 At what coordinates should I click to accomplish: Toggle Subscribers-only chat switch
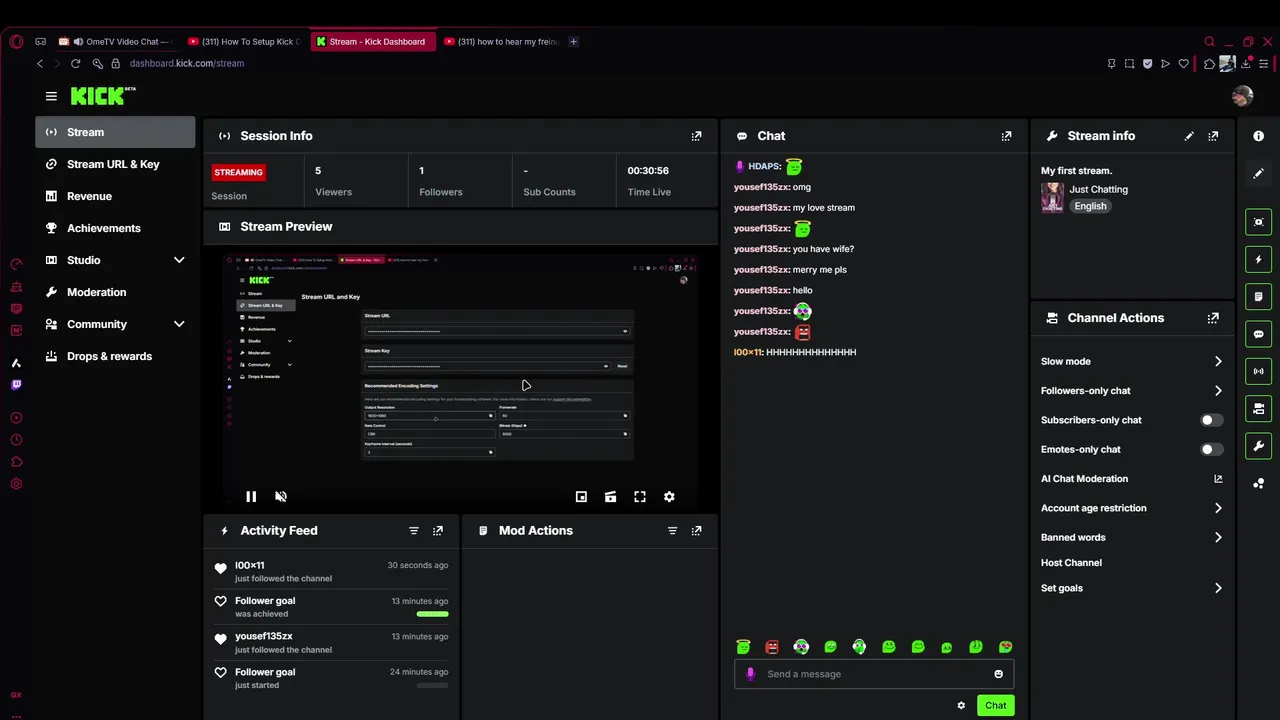click(1211, 420)
